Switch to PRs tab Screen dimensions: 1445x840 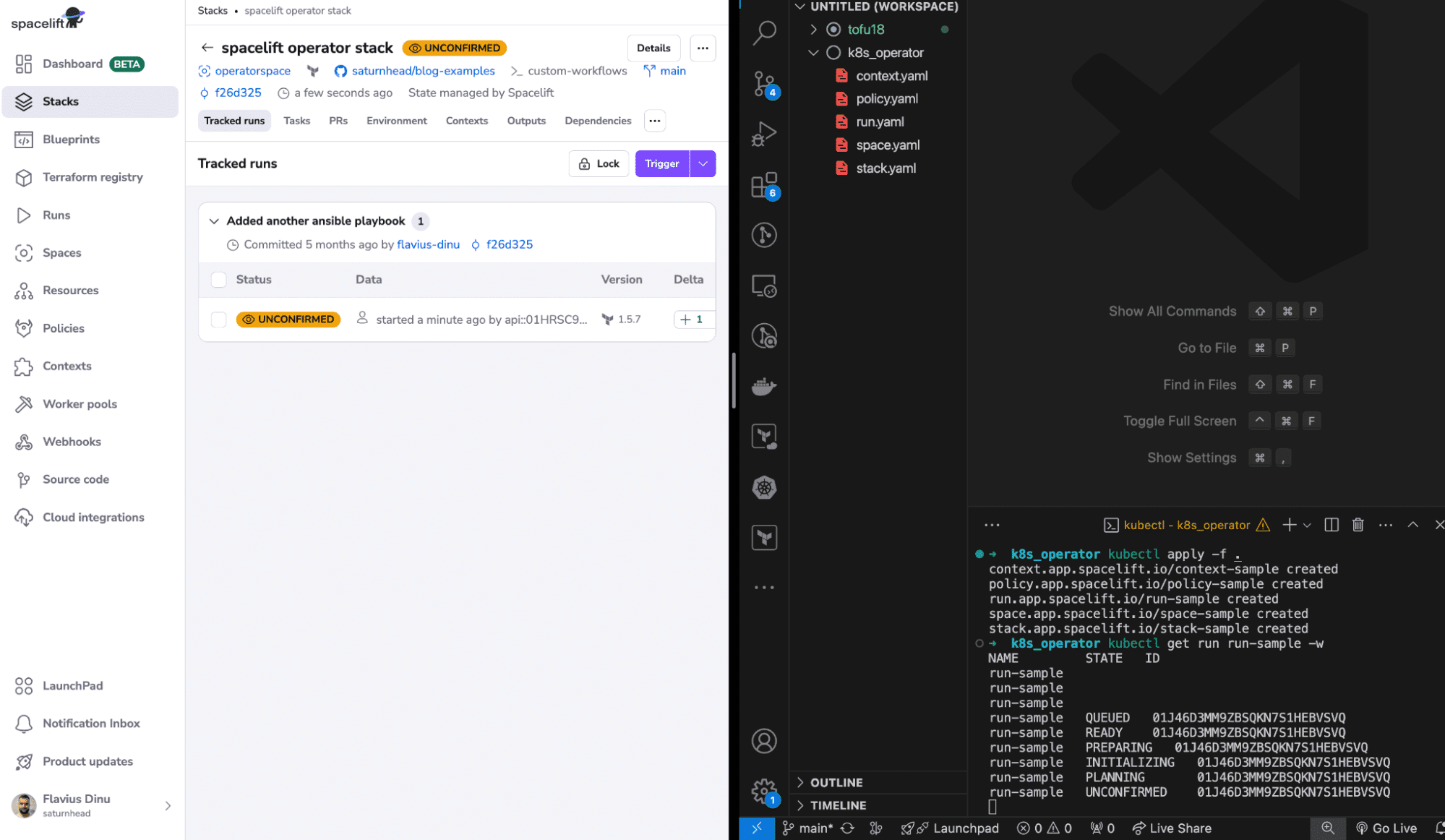coord(338,121)
